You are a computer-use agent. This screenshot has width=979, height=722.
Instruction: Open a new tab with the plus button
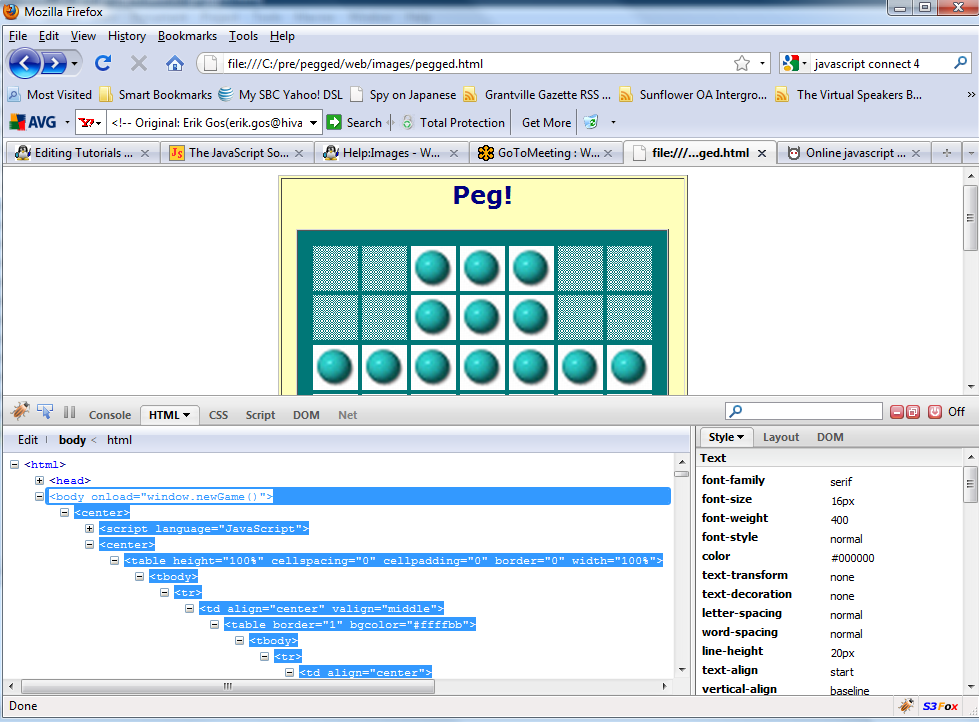pos(947,153)
